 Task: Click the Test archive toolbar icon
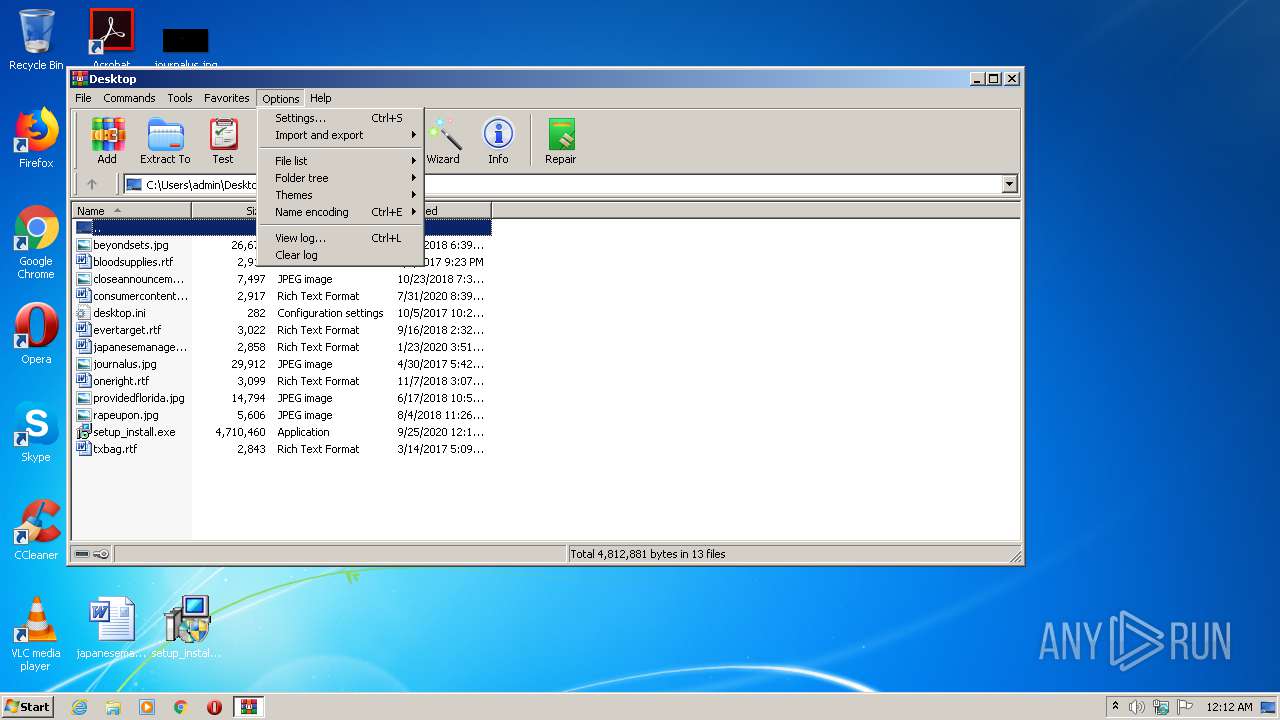223,141
